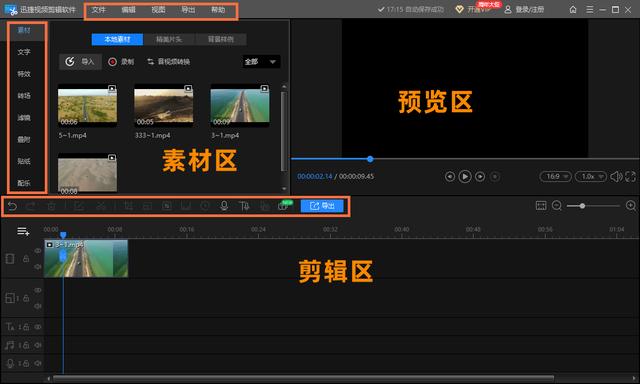Open the 文件 menu
This screenshot has width=640, height=384.
tap(98, 9)
